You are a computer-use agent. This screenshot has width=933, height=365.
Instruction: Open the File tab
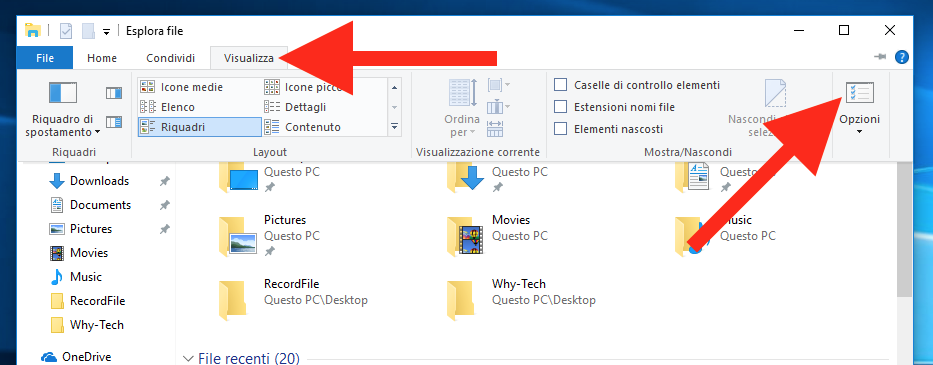[45, 58]
